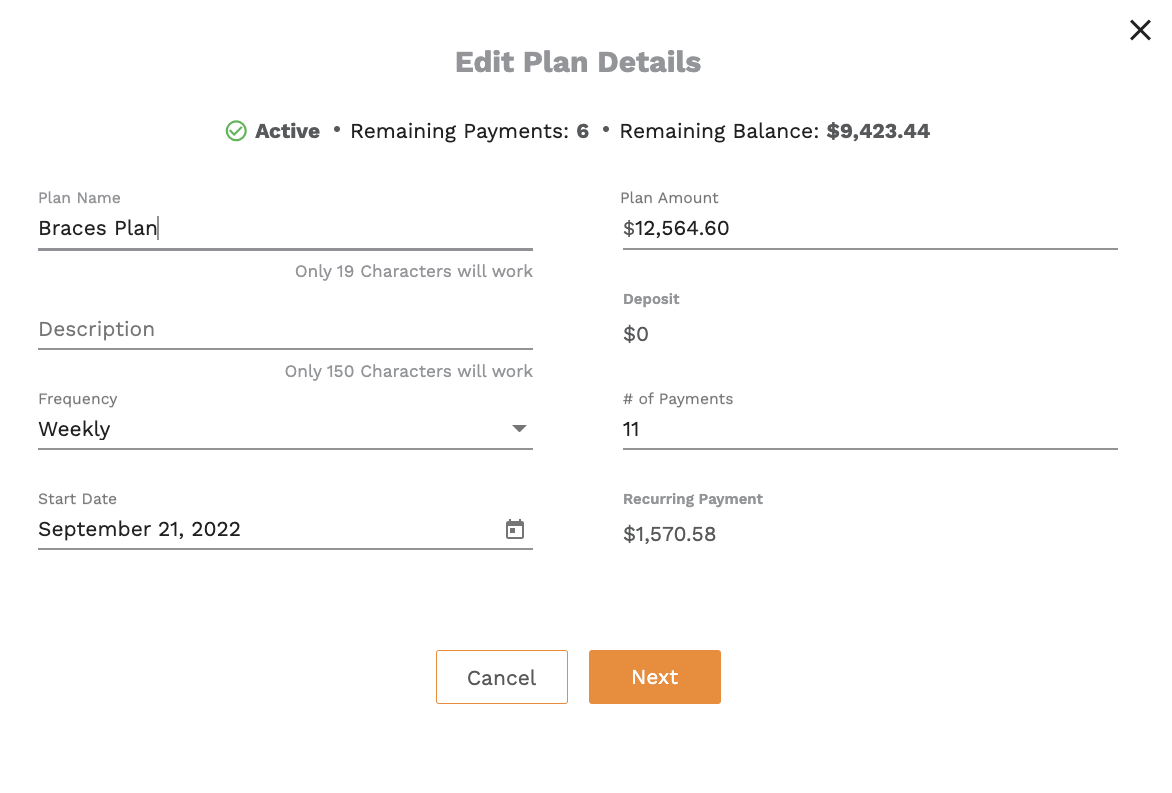Click the September 21, 2022 start date field

click(286, 529)
